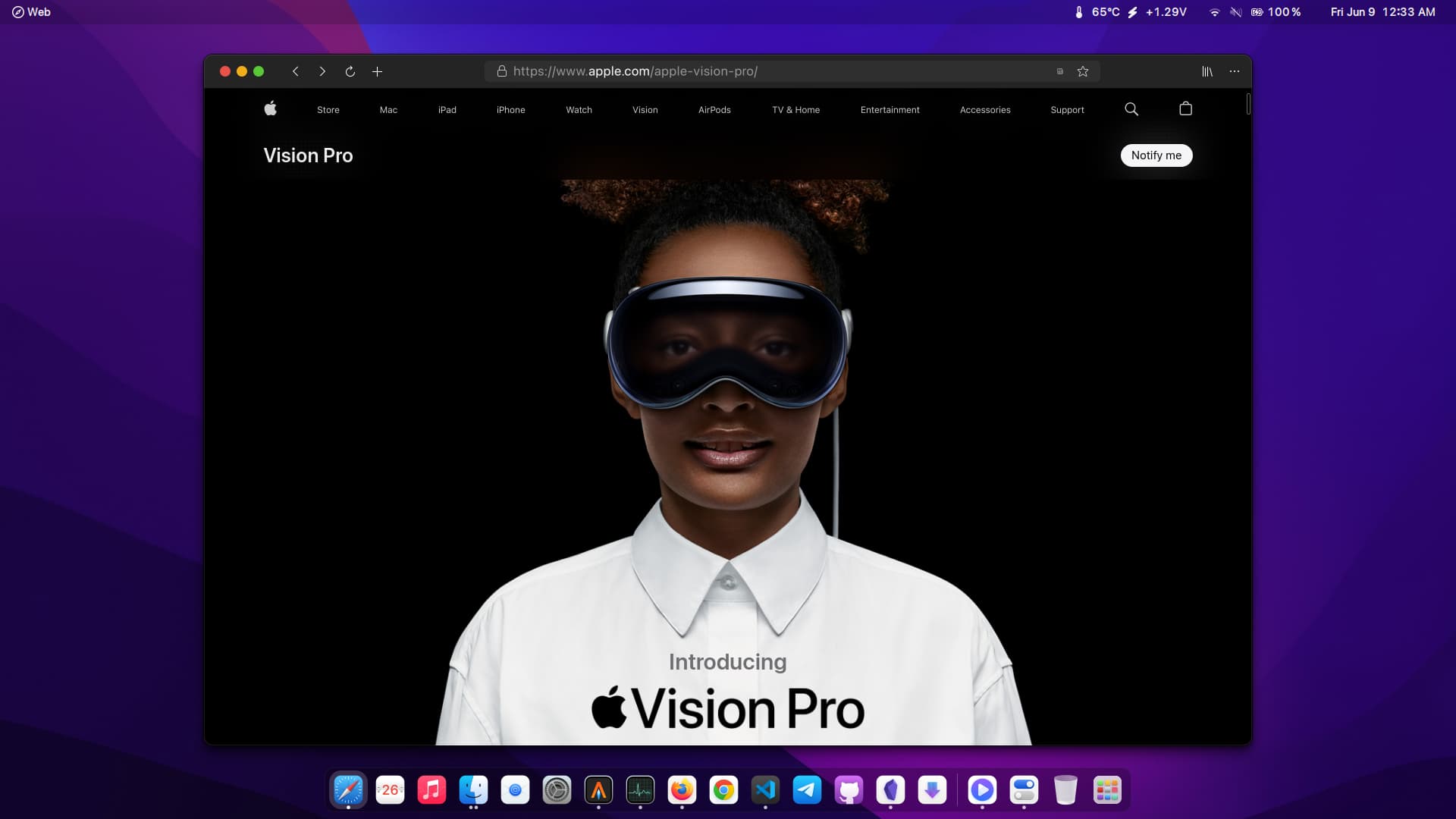Open the Store menu on Apple nav

pyautogui.click(x=328, y=110)
